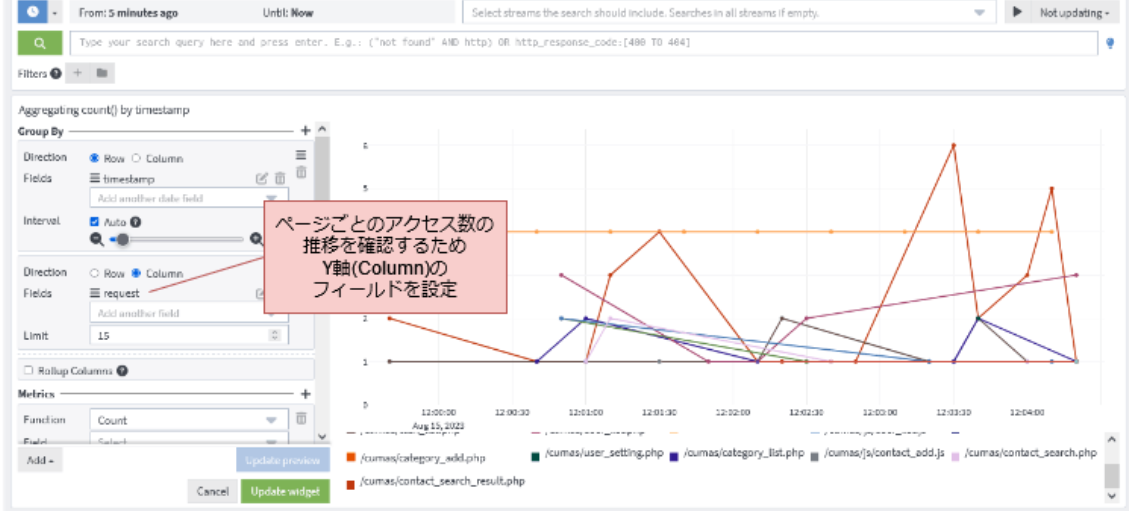
Task: Open the Add menu button
Action: 39,461
